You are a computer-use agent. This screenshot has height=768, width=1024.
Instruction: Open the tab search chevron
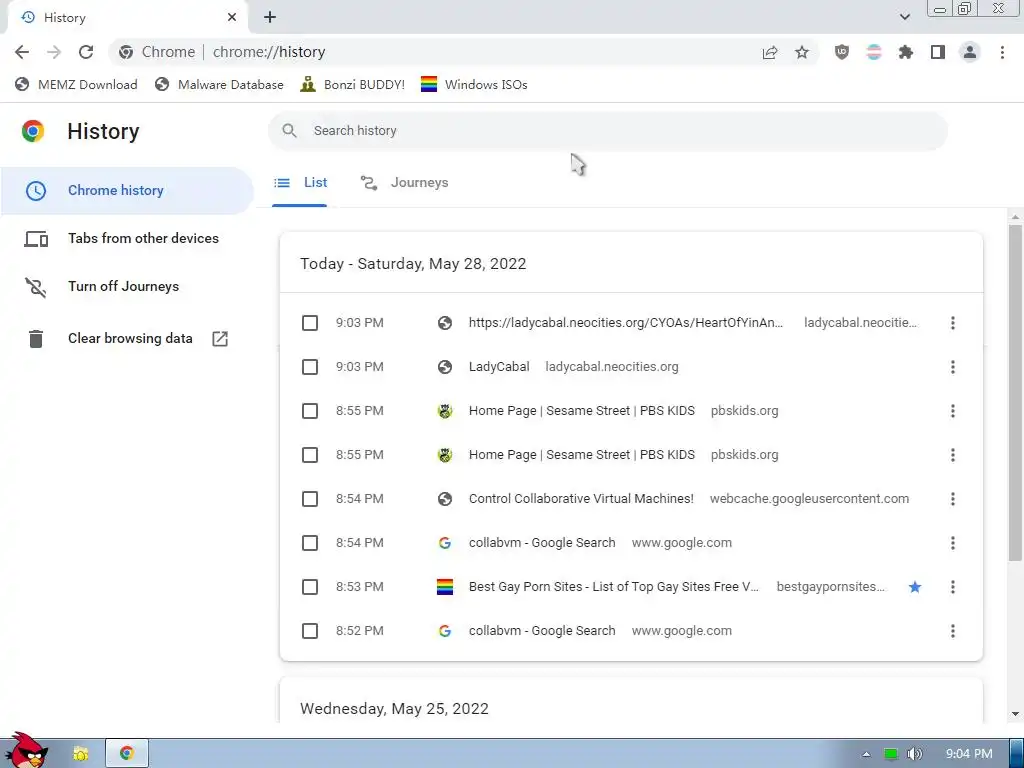(x=904, y=17)
